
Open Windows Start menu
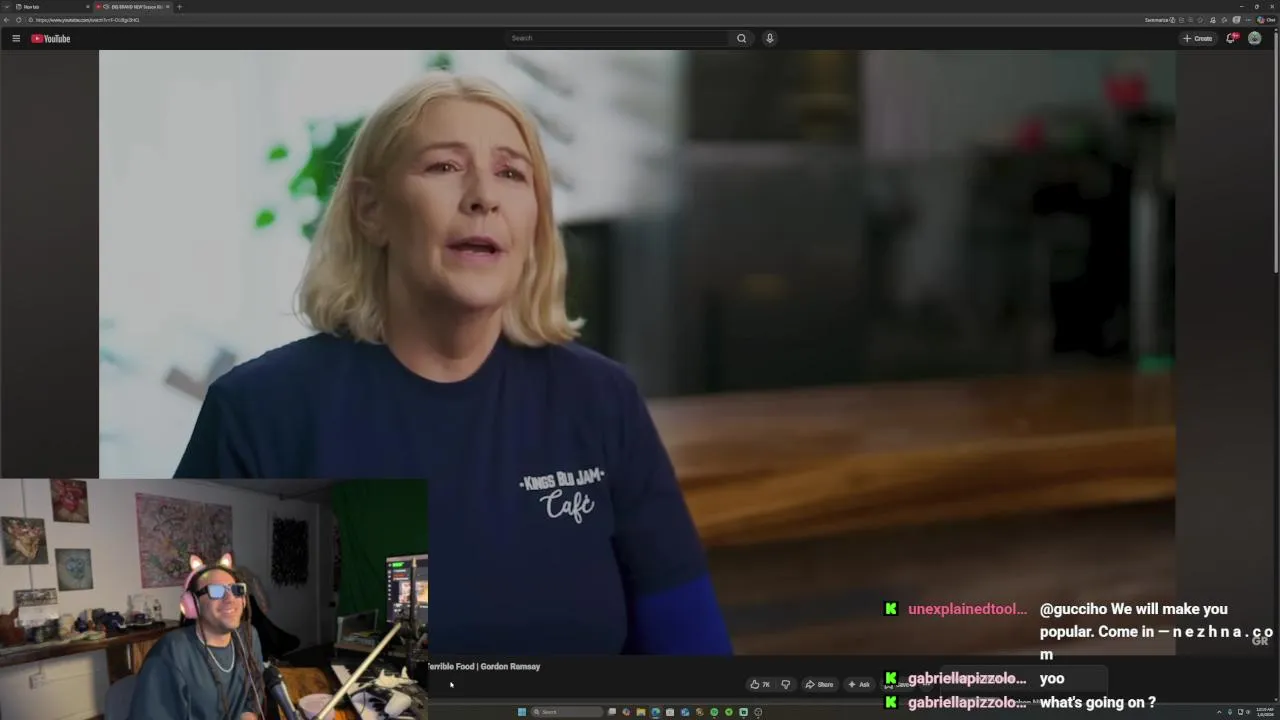click(x=521, y=712)
